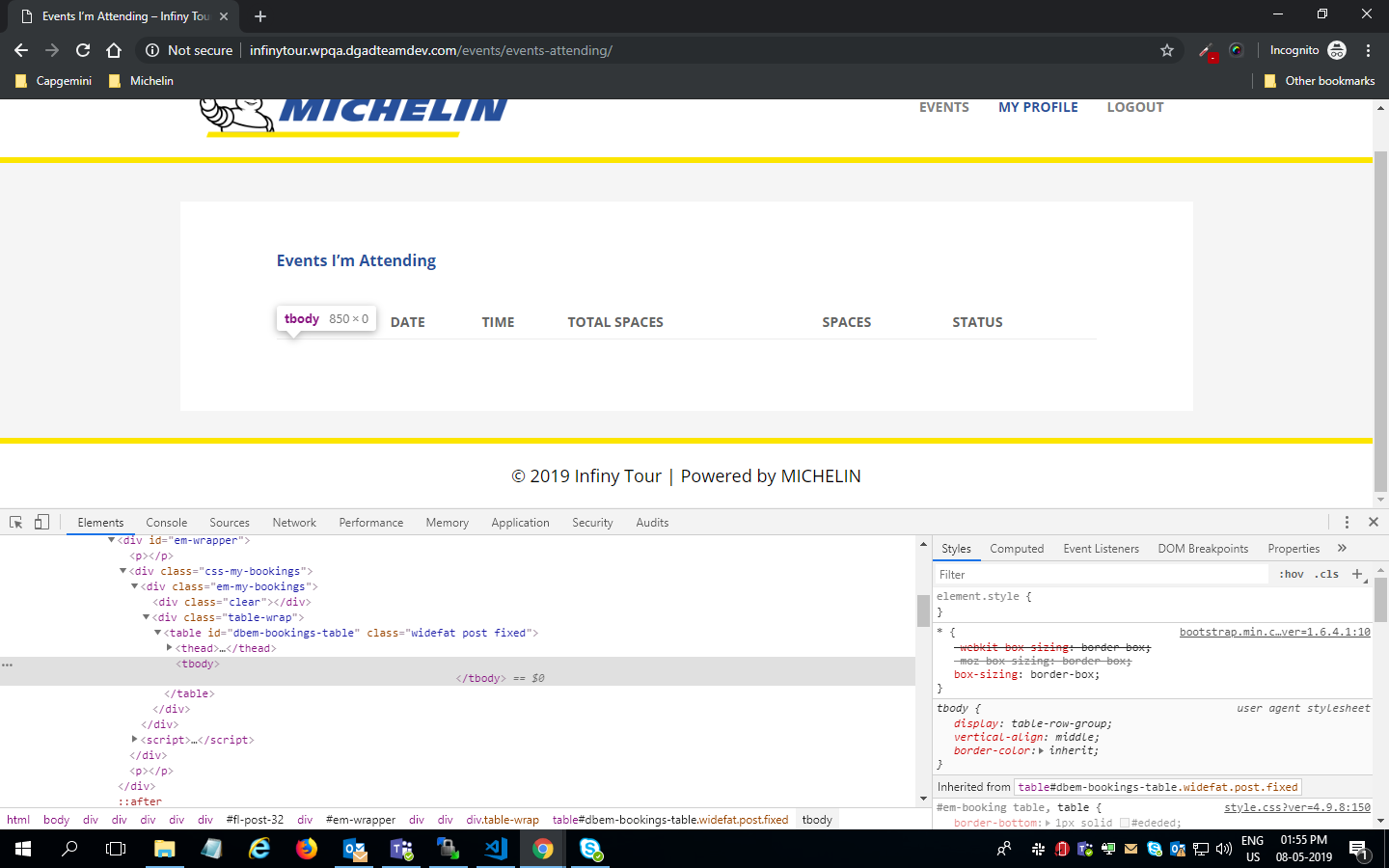Click the EVENTS navigation link
This screenshot has width=1389, height=868.
(944, 107)
